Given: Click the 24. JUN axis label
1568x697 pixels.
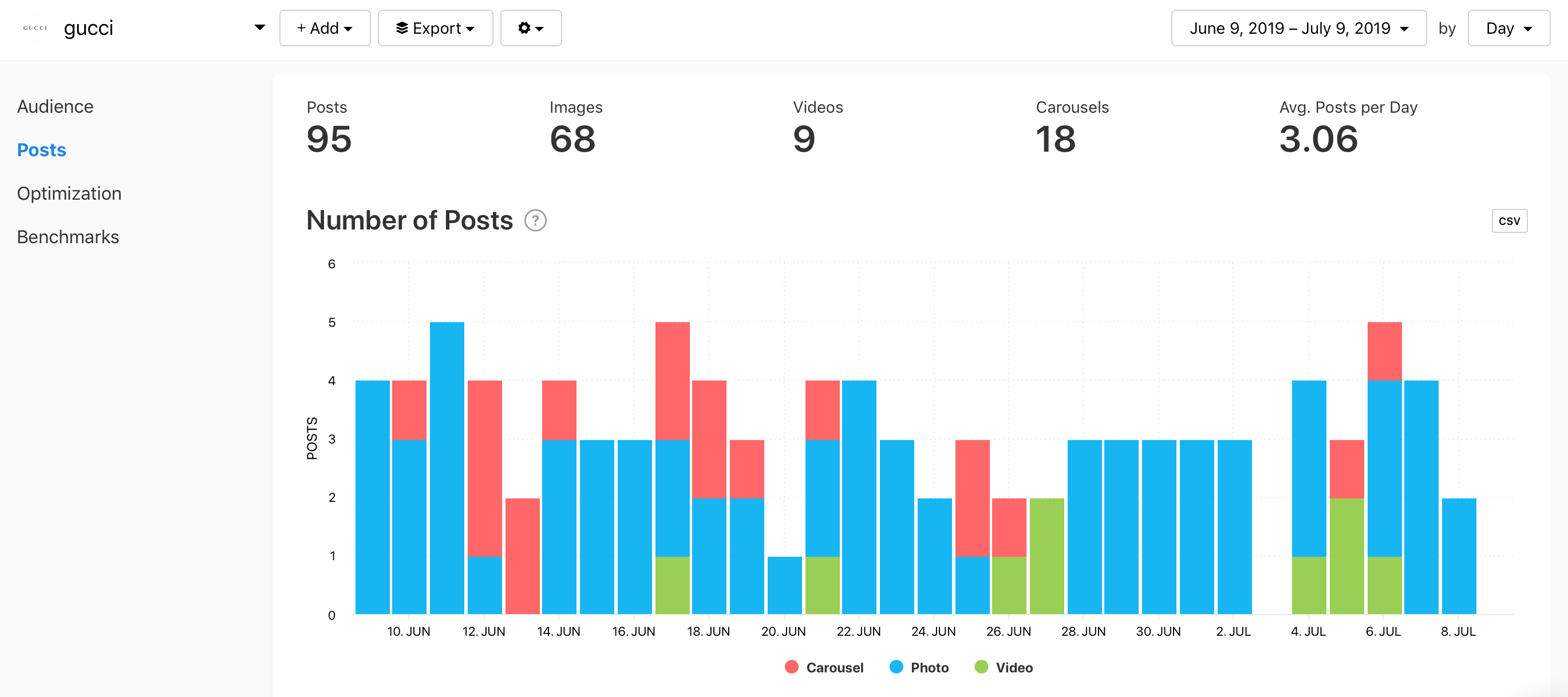Looking at the screenshot, I should point(933,631).
